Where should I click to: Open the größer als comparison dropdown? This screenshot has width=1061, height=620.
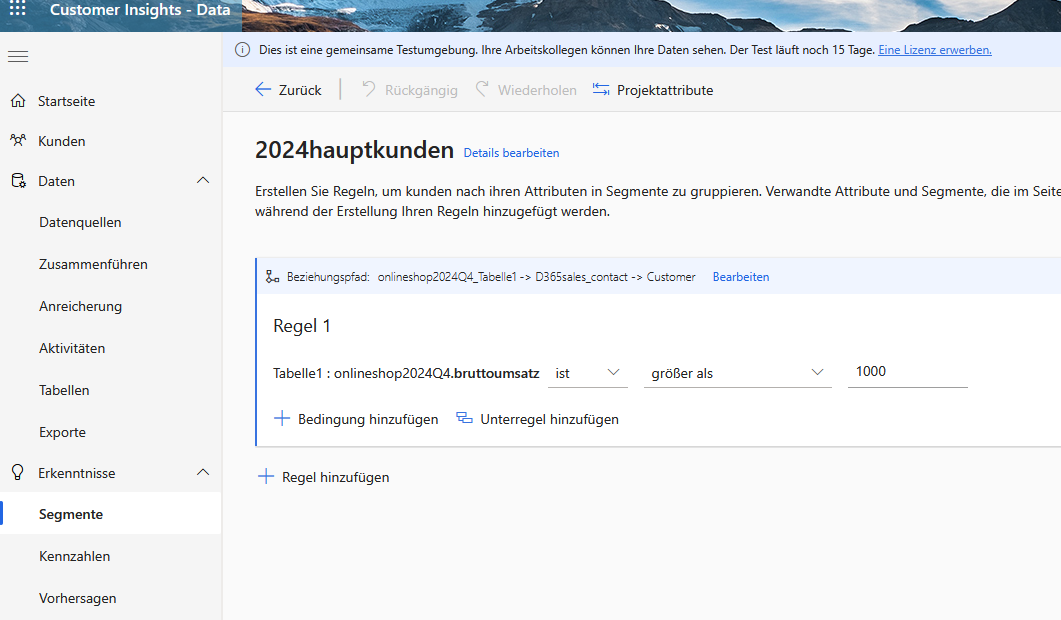pos(737,370)
